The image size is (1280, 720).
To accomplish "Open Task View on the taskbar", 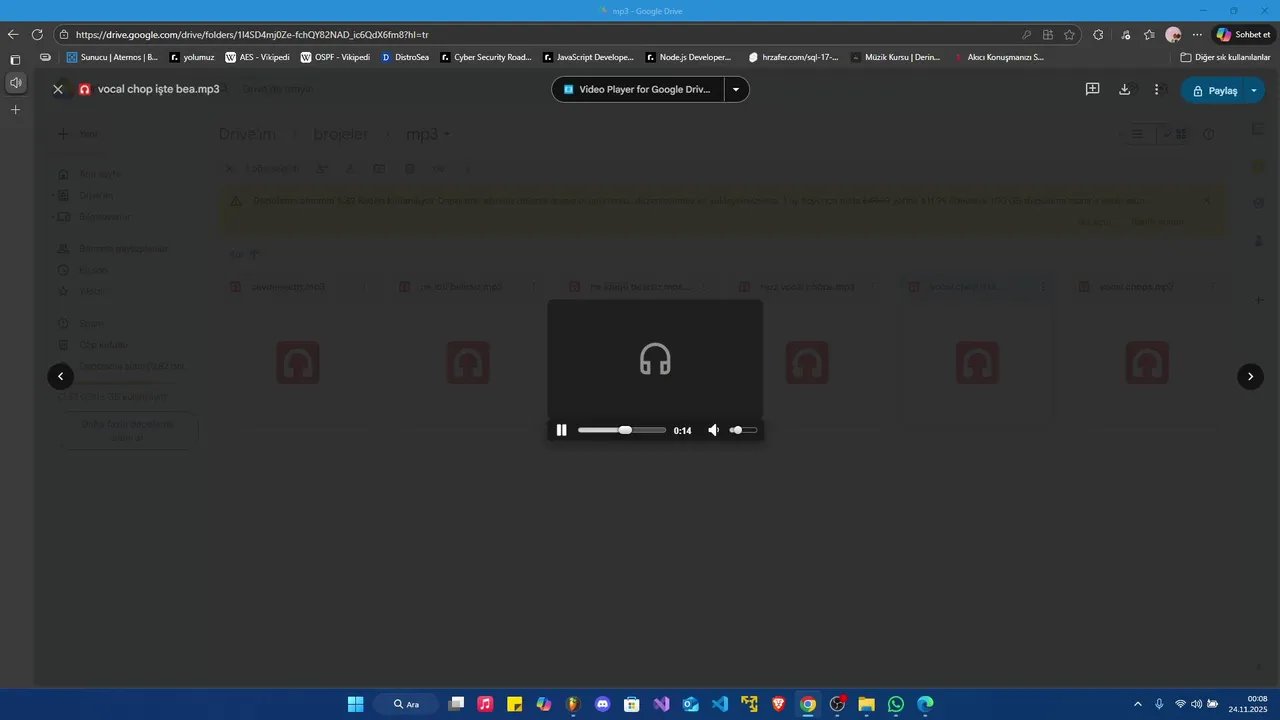I will click(456, 704).
